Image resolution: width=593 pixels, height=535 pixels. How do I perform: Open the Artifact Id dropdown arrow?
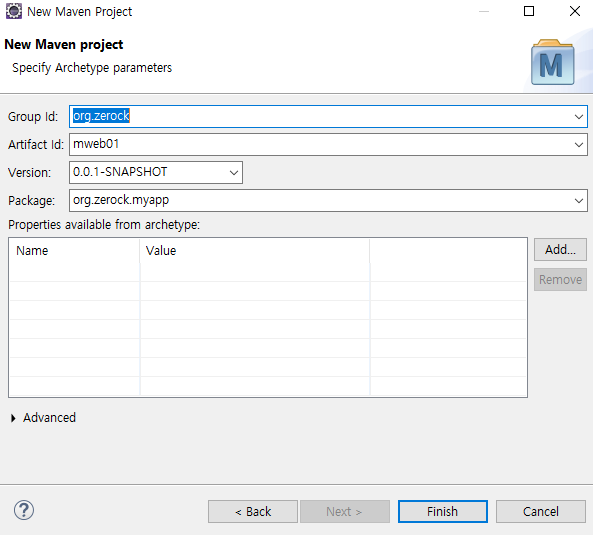579,144
